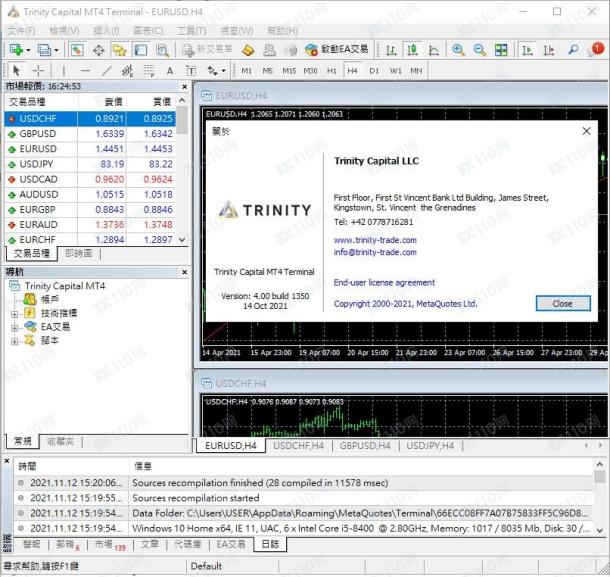Viewport: 610px width, 577px height.
Task: Click the New Chart toolbar icon
Action: pos(16,49)
